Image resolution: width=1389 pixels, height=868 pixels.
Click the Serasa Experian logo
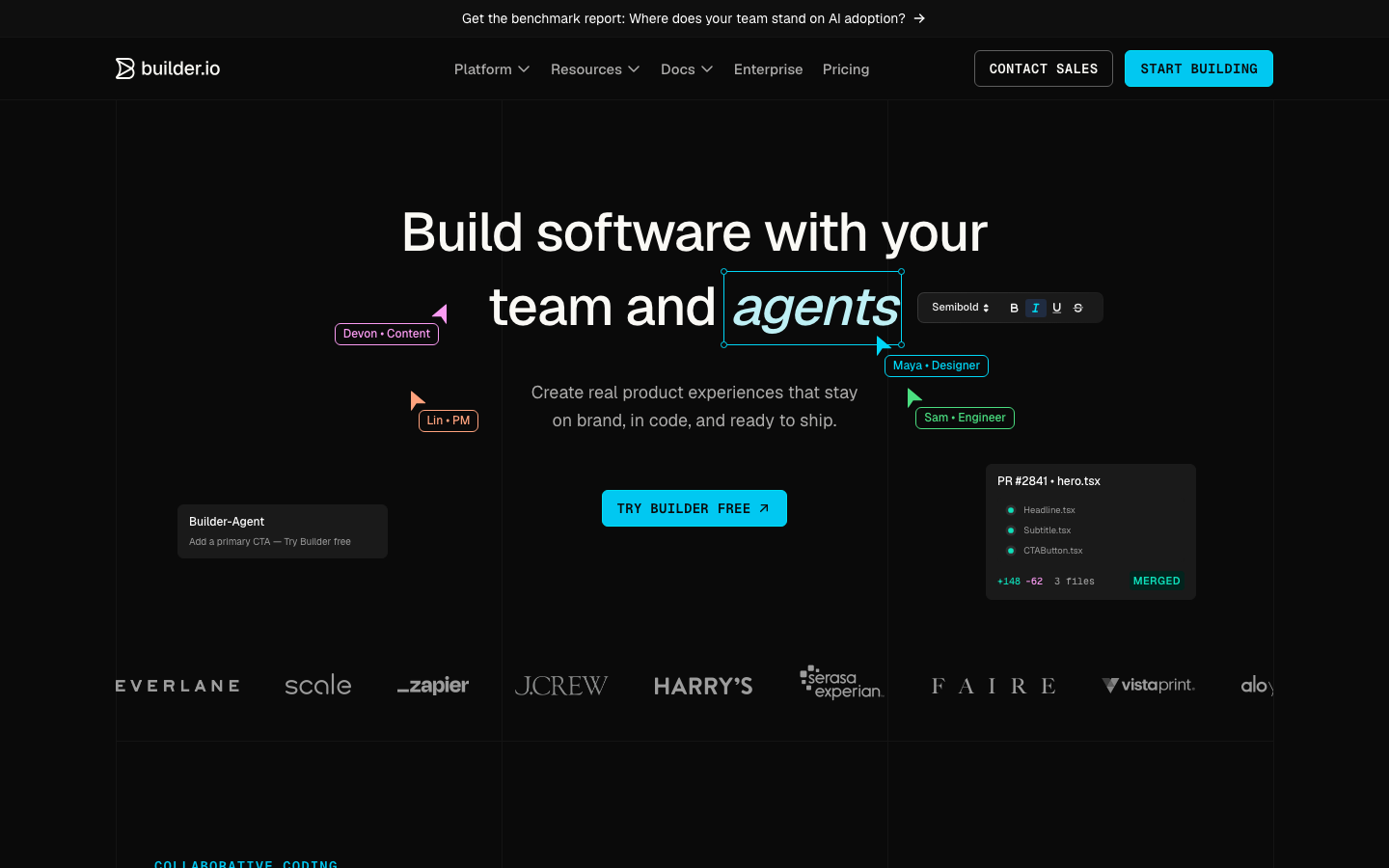pyautogui.click(x=841, y=682)
